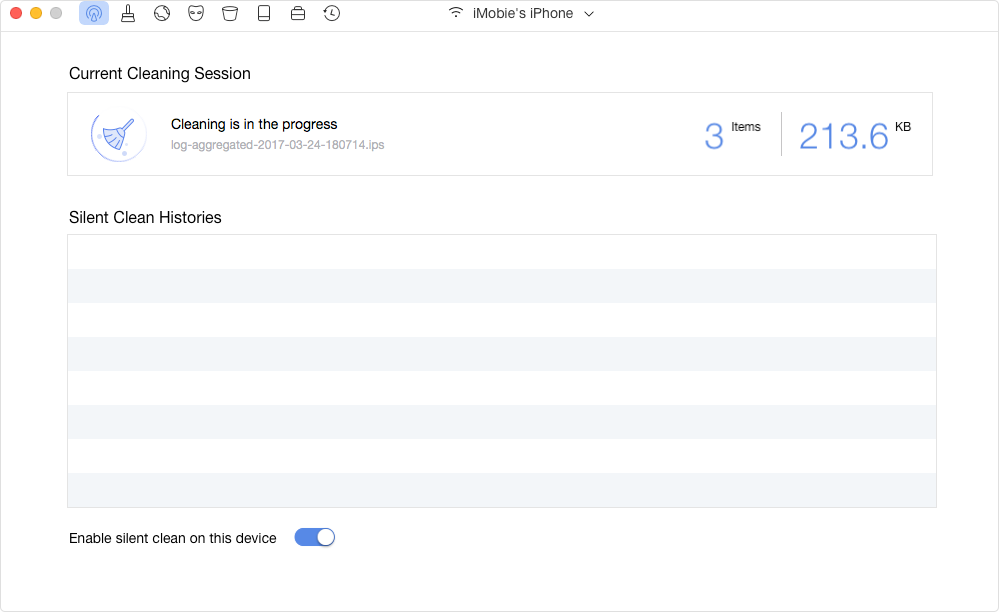The image size is (999, 612).
Task: Open System Clean bucket icon
Action: point(230,14)
